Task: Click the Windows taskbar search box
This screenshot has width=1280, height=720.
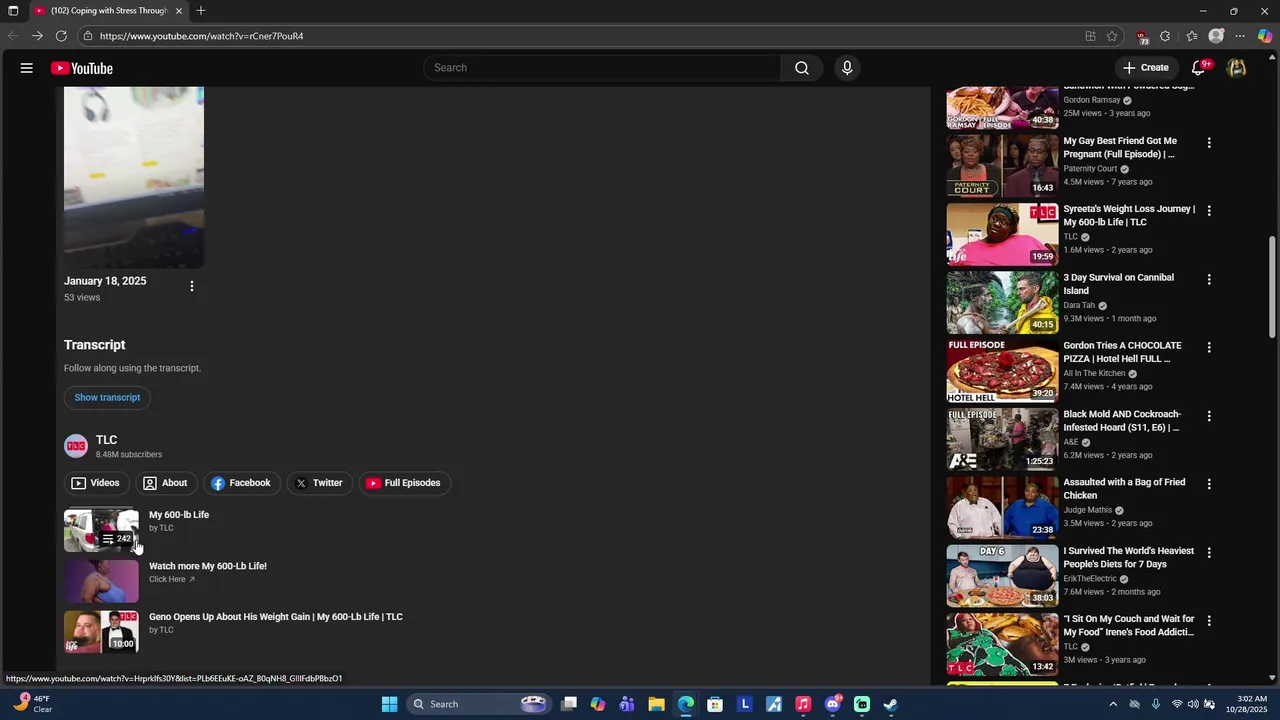Action: click(478, 704)
